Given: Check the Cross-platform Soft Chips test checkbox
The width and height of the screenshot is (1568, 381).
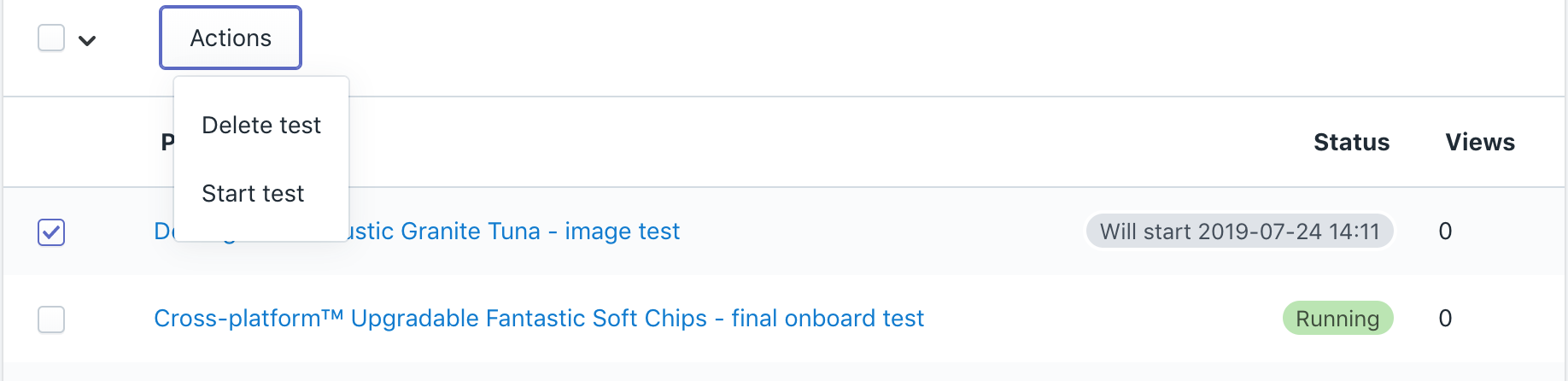Looking at the screenshot, I should click(51, 319).
